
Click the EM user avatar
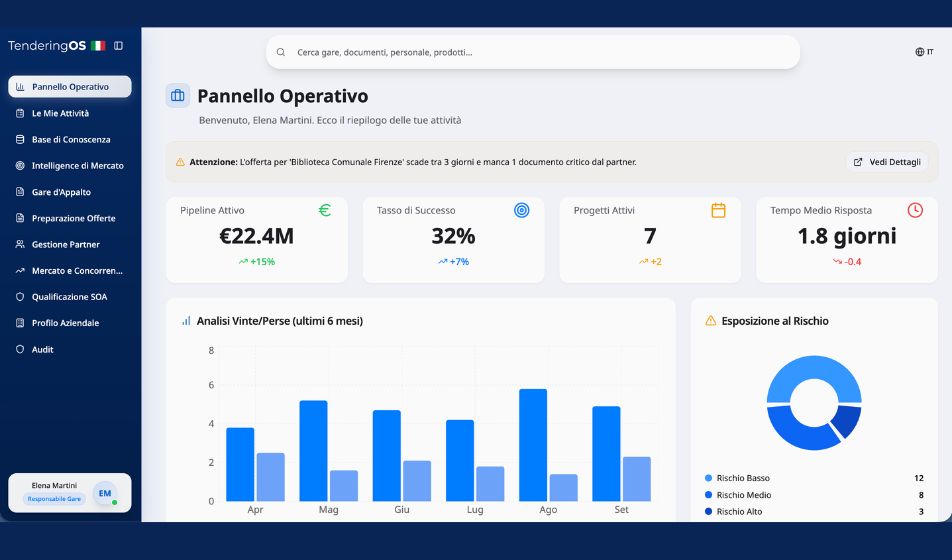tap(105, 493)
